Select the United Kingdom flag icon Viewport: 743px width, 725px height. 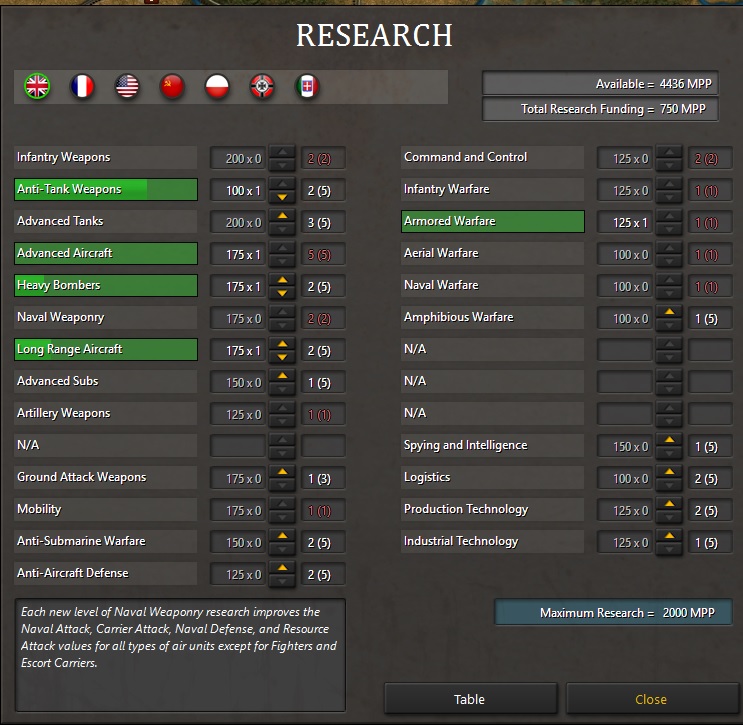point(37,86)
